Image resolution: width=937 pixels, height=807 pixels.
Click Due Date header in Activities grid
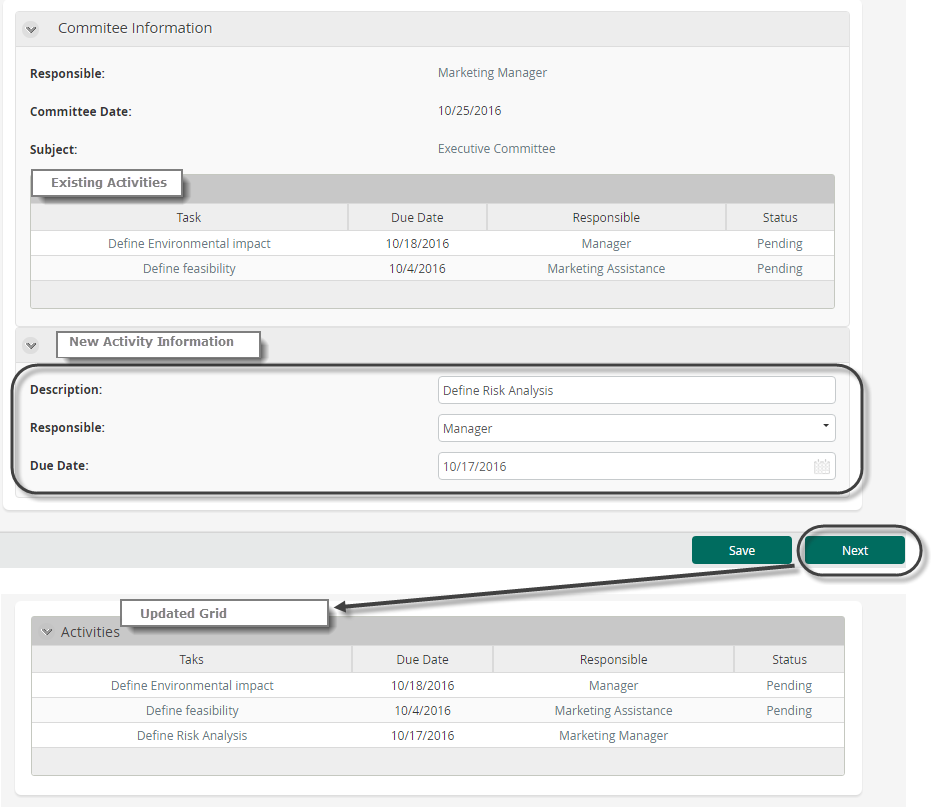(422, 659)
